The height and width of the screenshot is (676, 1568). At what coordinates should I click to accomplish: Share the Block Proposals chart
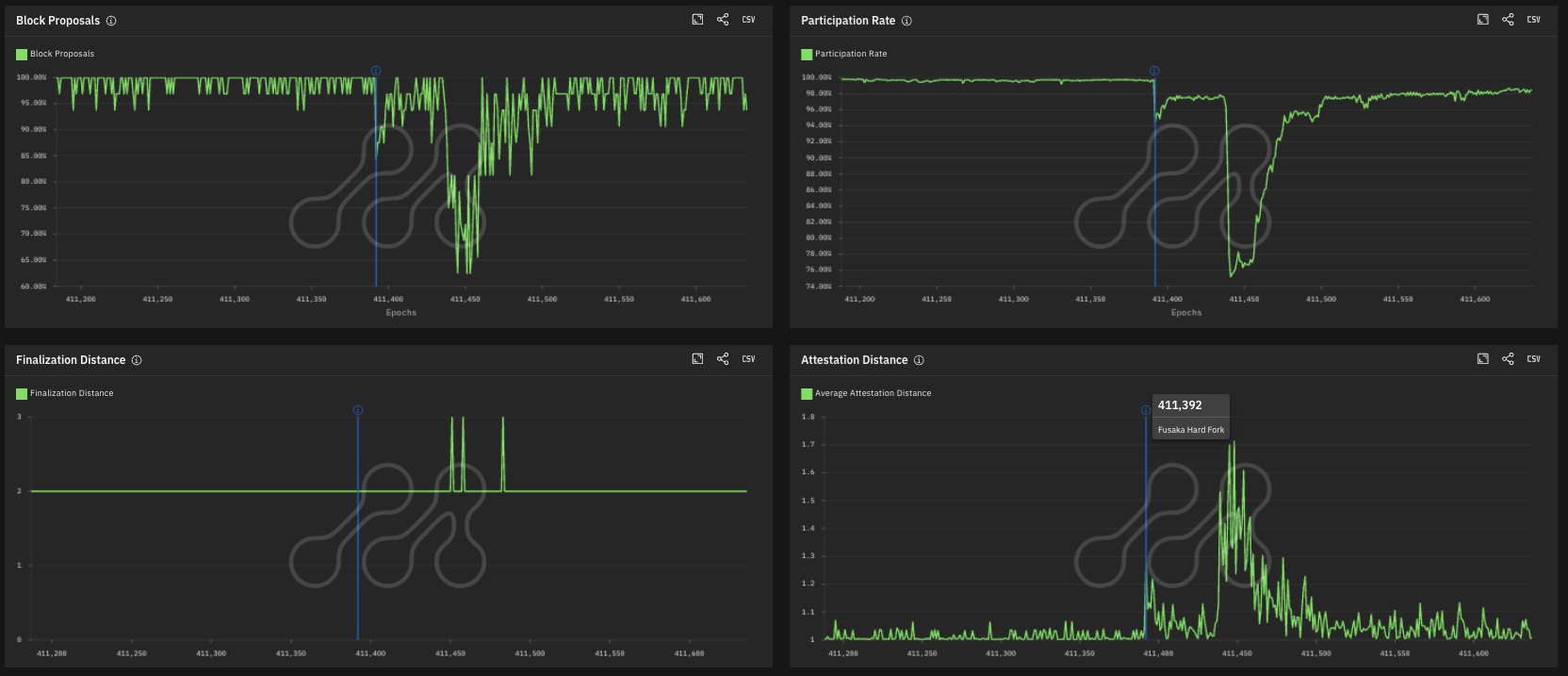[723, 20]
